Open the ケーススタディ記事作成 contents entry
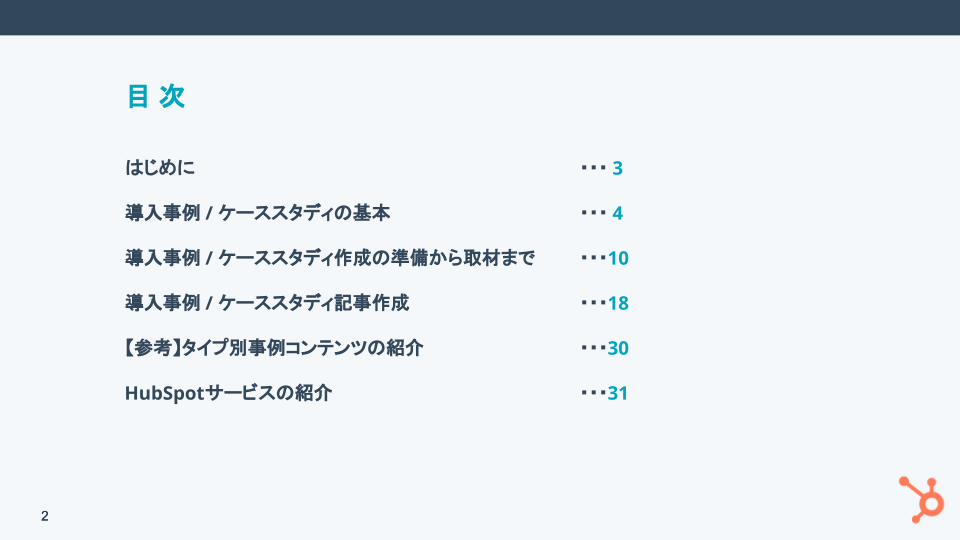Image resolution: width=960 pixels, height=540 pixels. (x=267, y=303)
